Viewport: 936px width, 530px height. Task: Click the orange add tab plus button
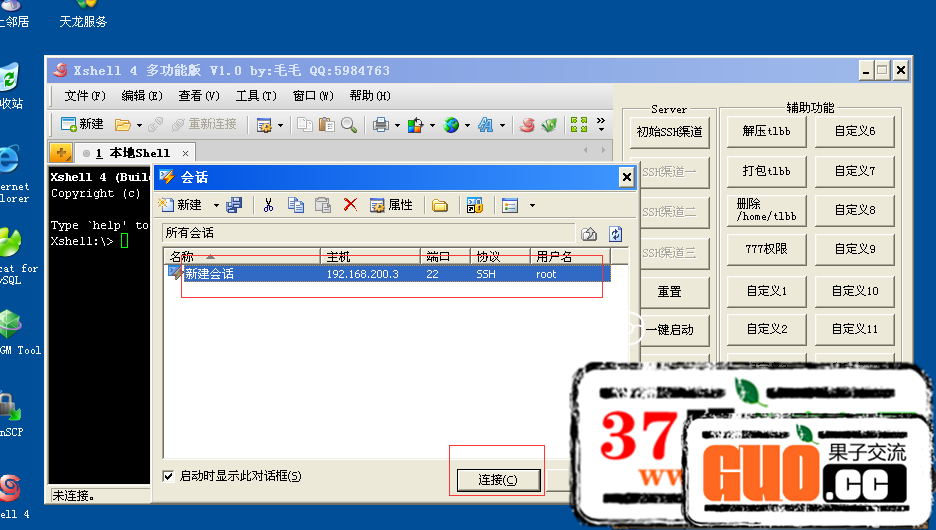click(x=61, y=153)
